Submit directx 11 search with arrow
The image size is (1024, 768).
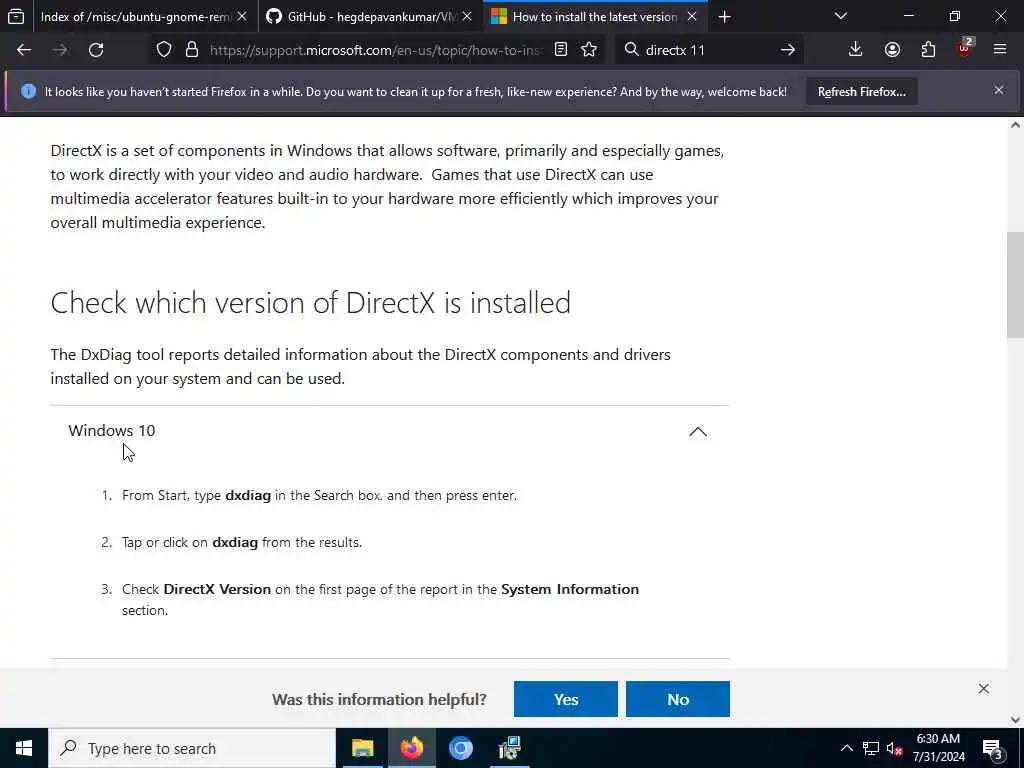pos(788,50)
